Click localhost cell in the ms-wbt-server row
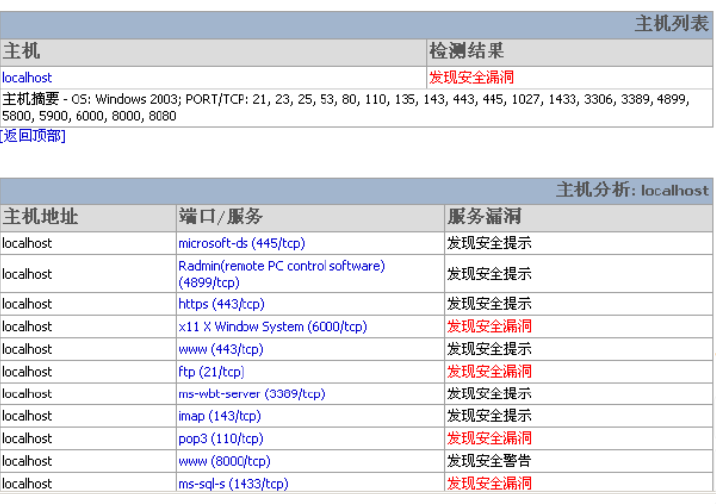 point(27,394)
